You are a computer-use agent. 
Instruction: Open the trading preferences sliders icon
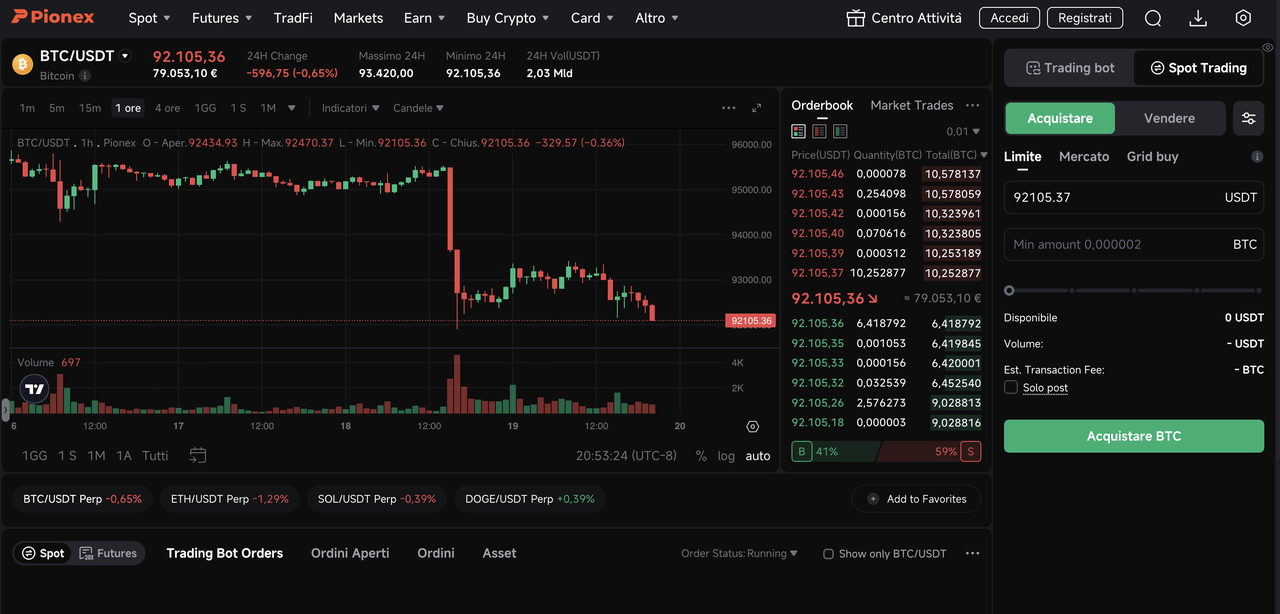pyautogui.click(x=1248, y=118)
